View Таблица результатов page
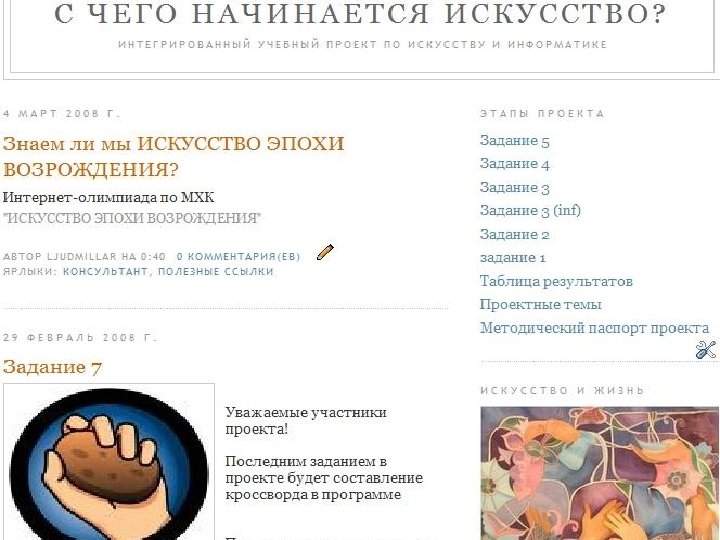720x540 pixels. click(556, 281)
